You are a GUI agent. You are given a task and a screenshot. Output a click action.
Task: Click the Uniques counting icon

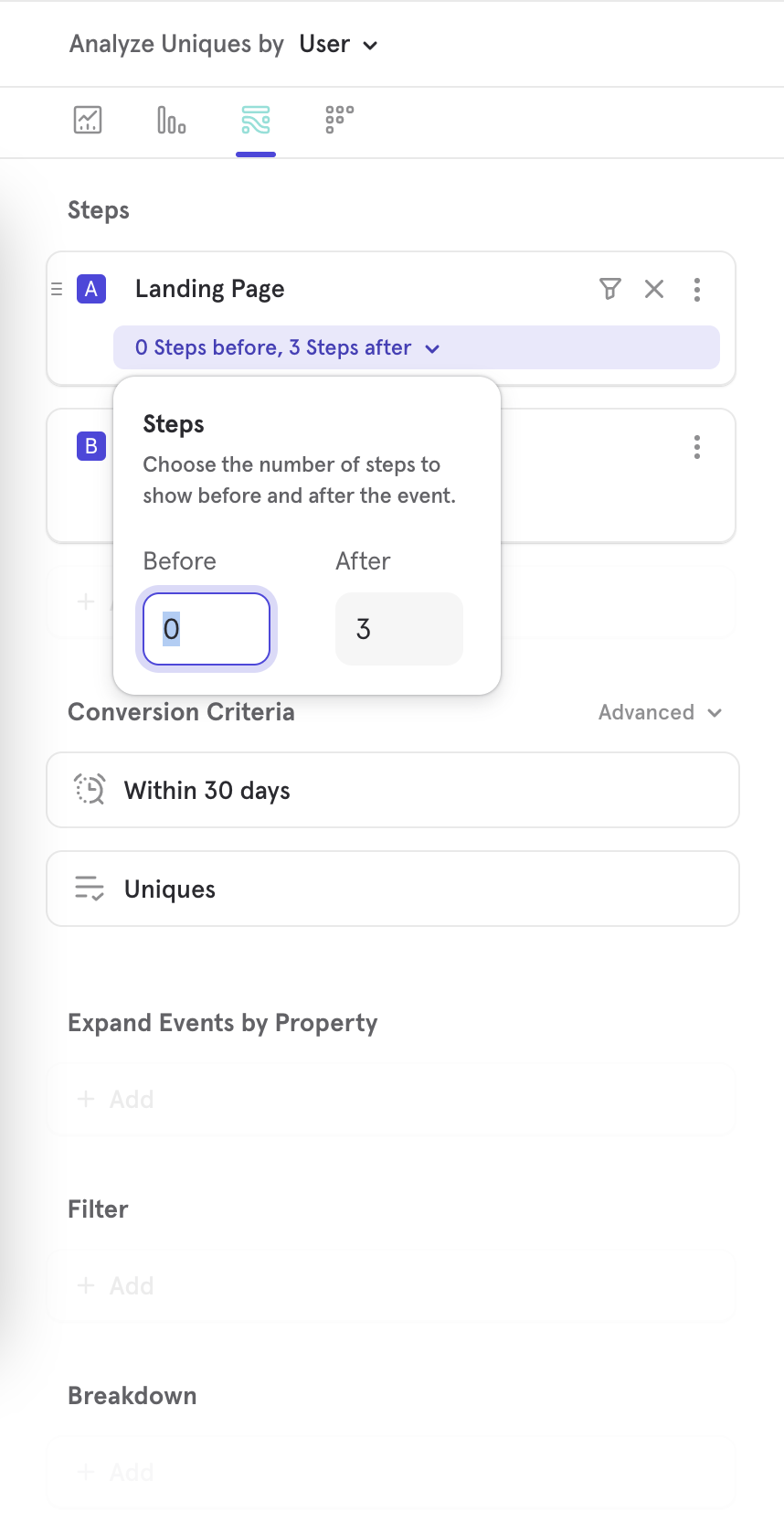pyautogui.click(x=88, y=888)
